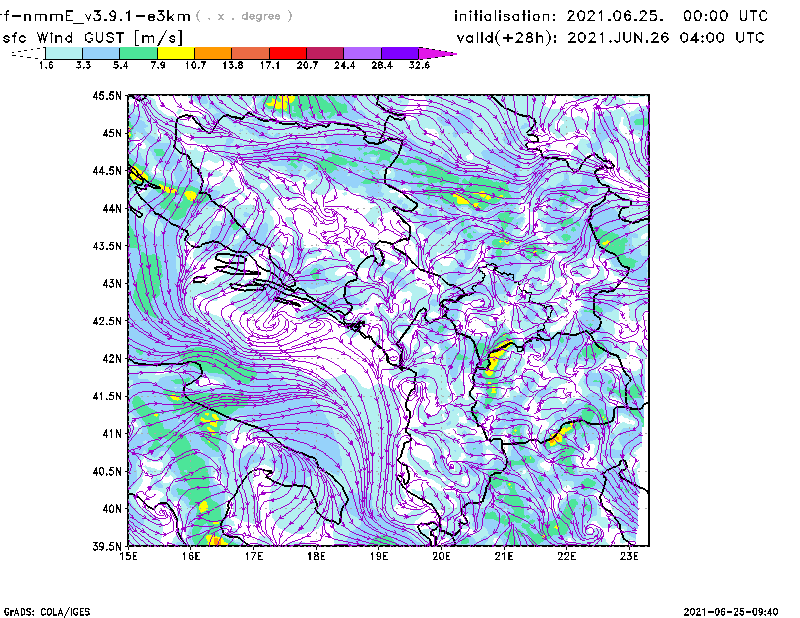
Task: Select the light blue 3.3–5.4 legend swatch
Action: click(x=101, y=53)
